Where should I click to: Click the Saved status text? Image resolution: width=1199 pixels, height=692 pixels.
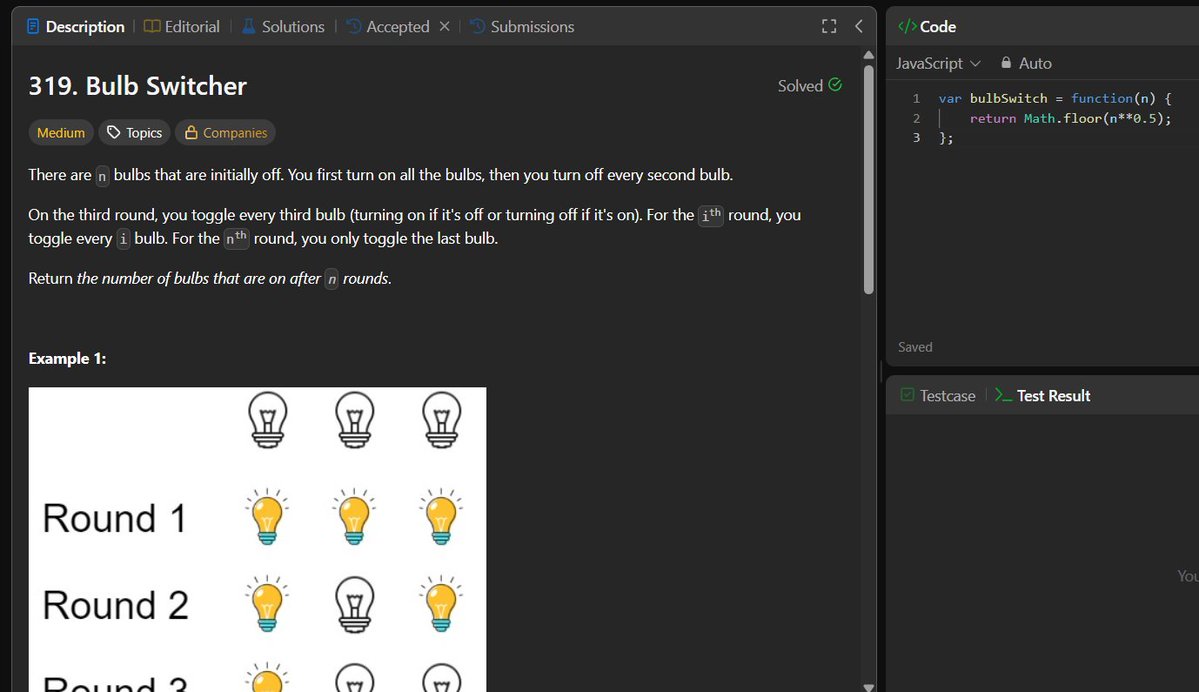[x=915, y=347]
